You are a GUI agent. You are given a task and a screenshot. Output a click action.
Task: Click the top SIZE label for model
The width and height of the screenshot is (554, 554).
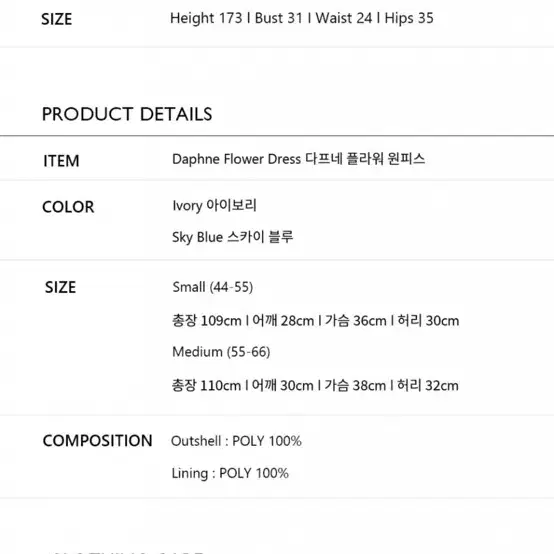[x=57, y=19]
